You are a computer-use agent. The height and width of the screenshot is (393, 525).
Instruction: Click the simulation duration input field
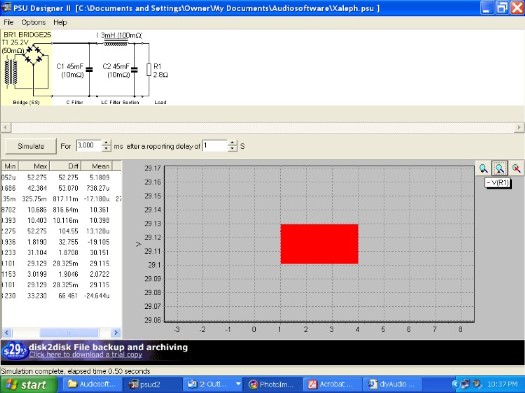[x=88, y=146]
